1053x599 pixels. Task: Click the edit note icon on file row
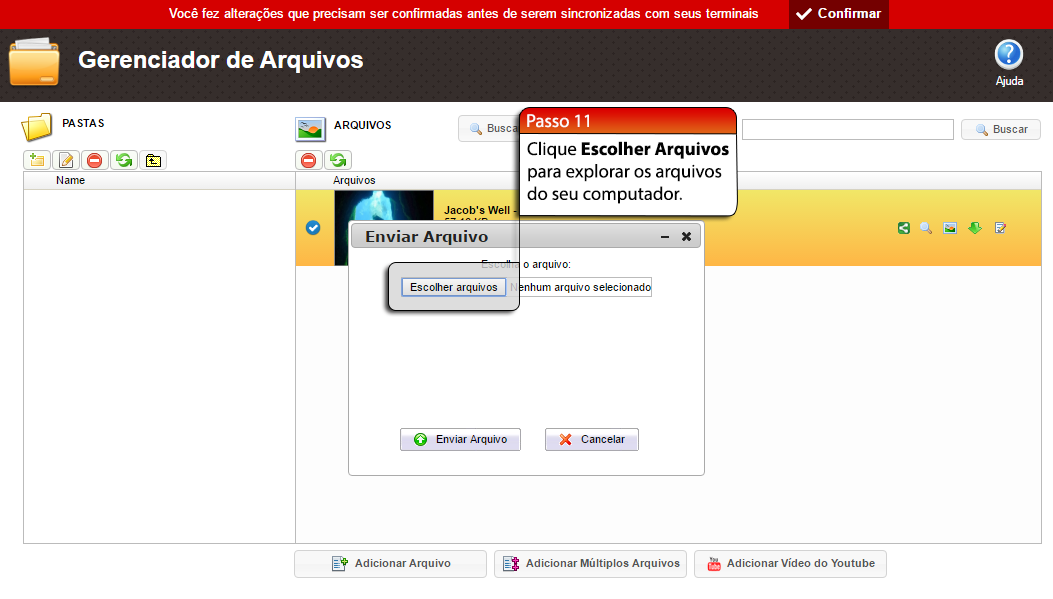tap(1000, 228)
